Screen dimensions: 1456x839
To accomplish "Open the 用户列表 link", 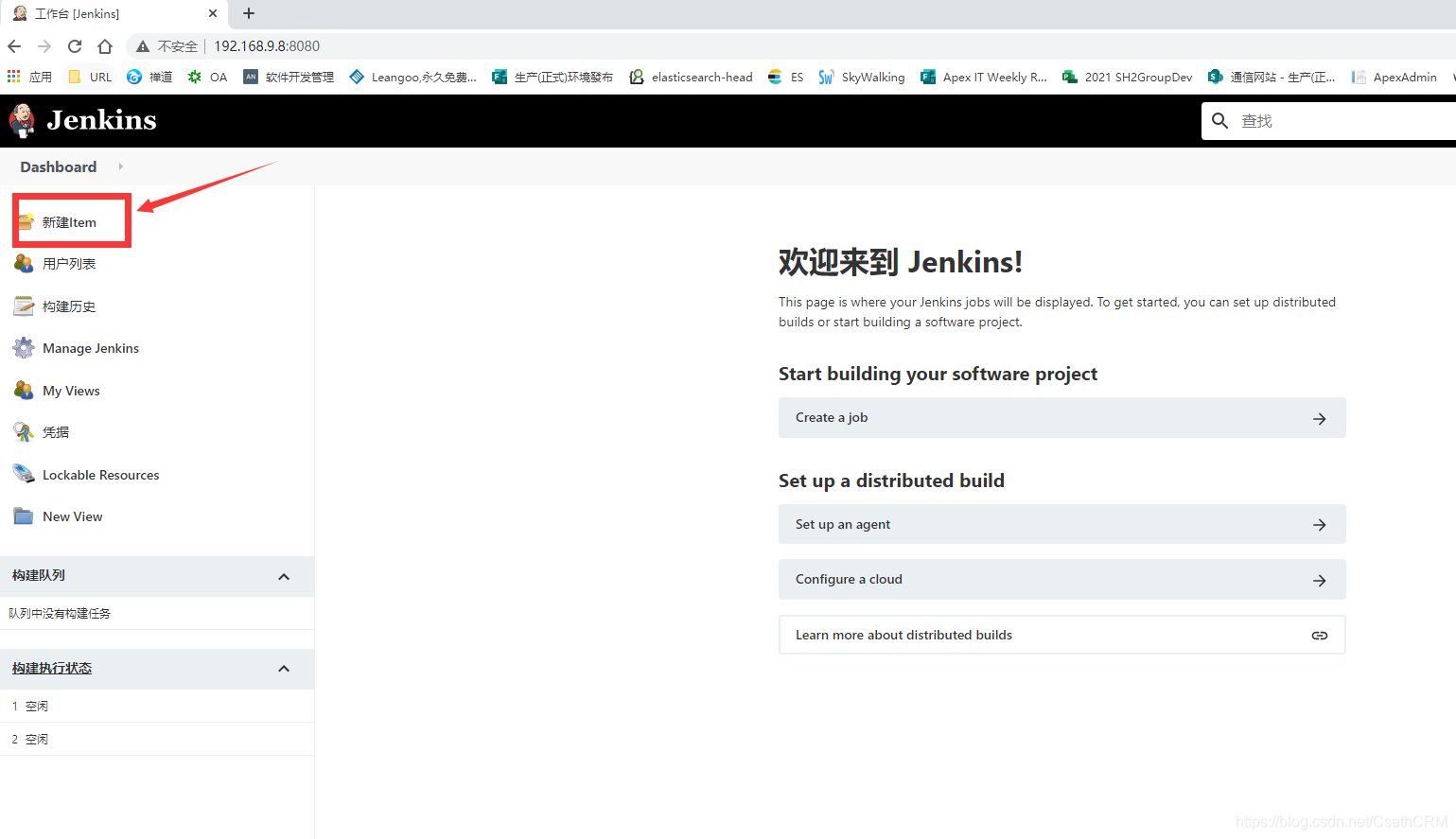I will click(x=69, y=264).
